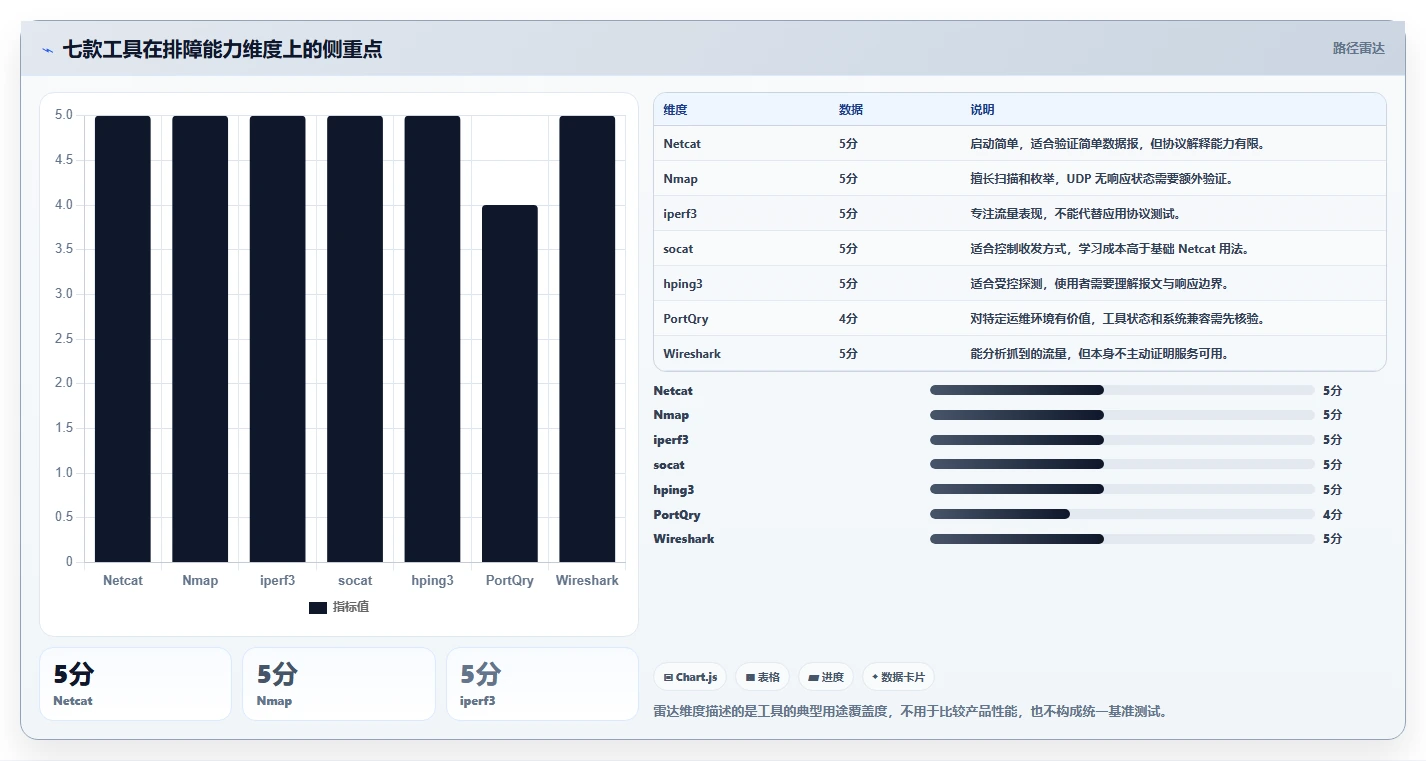The height and width of the screenshot is (761, 1426).
Task: Click the socat bar in chart
Action: click(355, 339)
